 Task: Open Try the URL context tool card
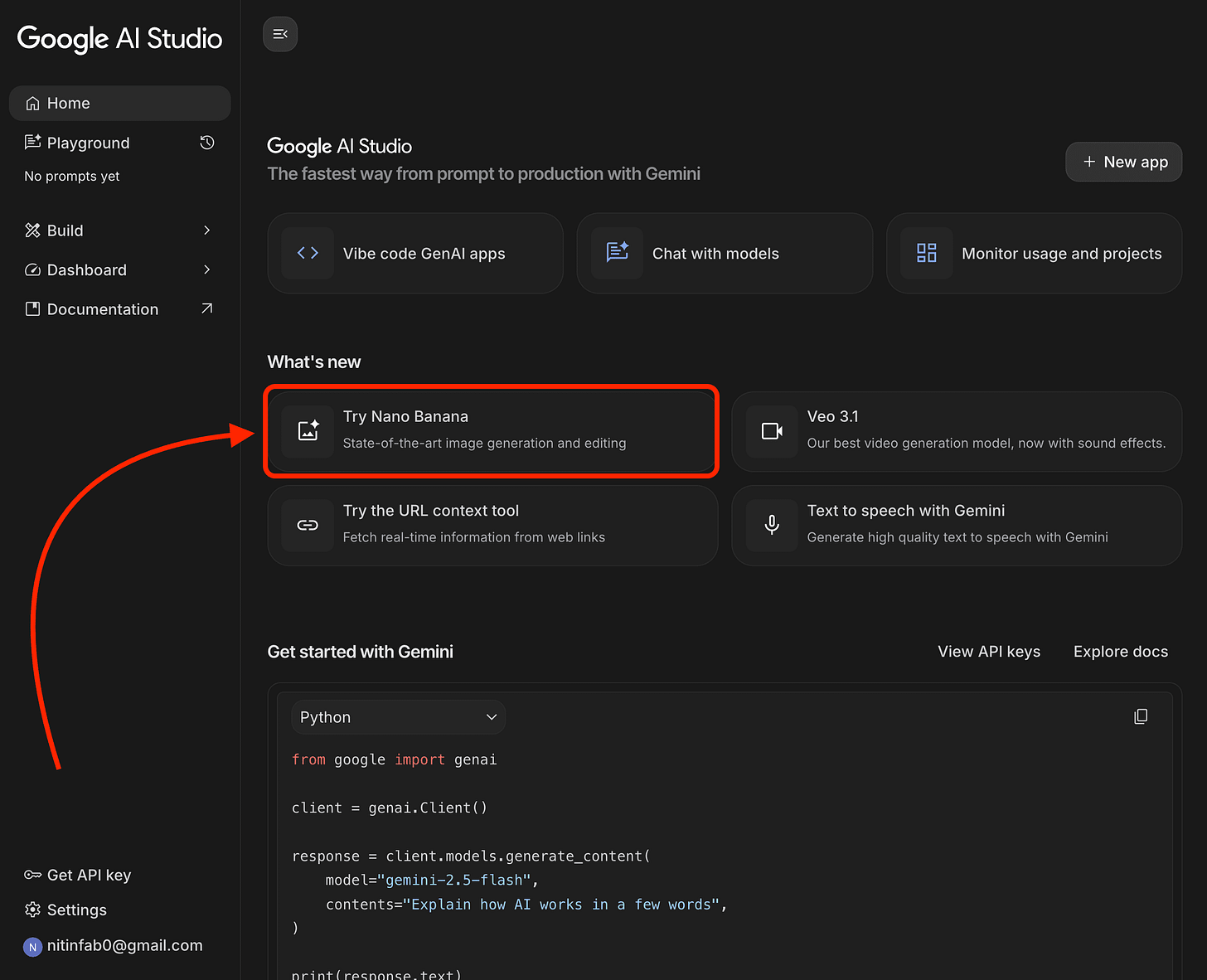pyautogui.click(x=492, y=526)
